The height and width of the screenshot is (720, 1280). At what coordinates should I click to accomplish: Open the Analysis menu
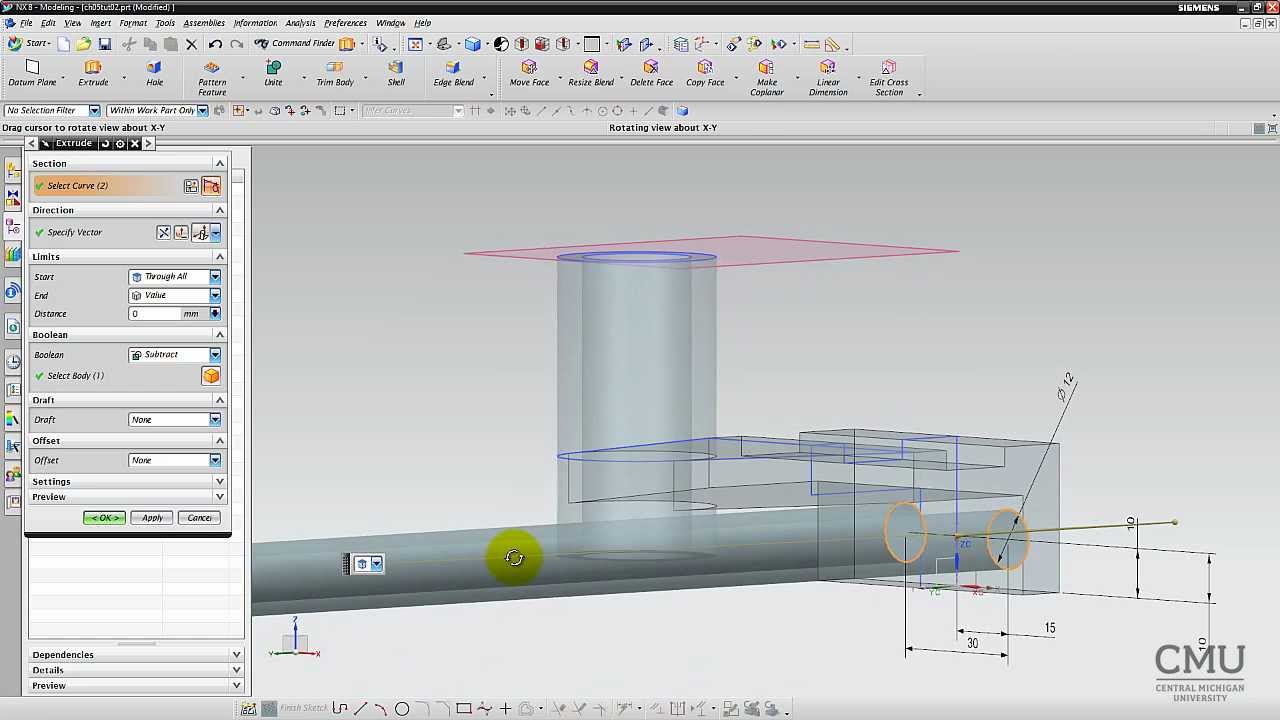click(300, 23)
